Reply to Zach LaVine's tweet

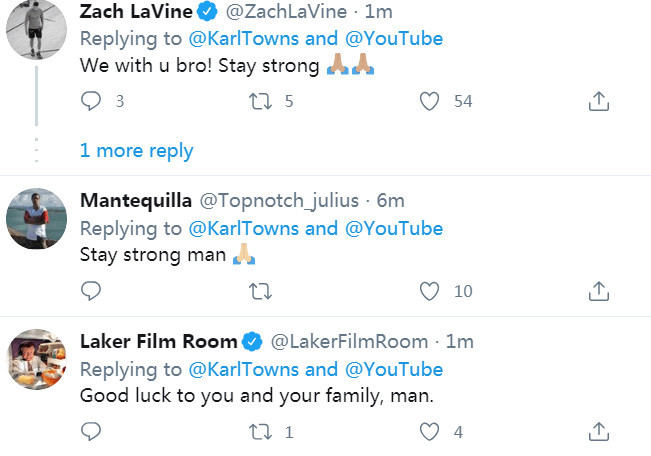(91, 101)
